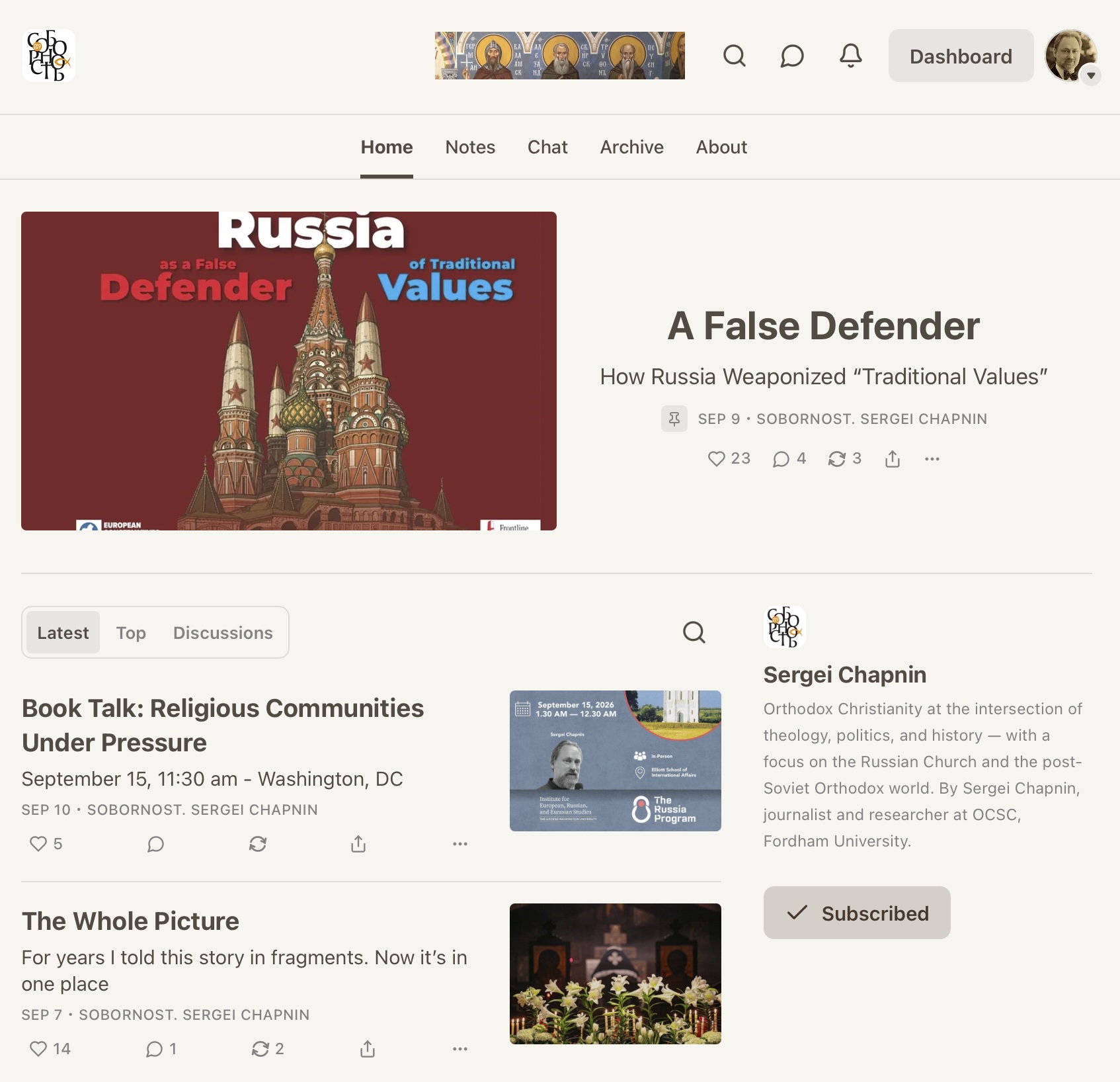Open the Dashboard button
Image resolution: width=1120 pixels, height=1082 pixels.
coord(961,56)
